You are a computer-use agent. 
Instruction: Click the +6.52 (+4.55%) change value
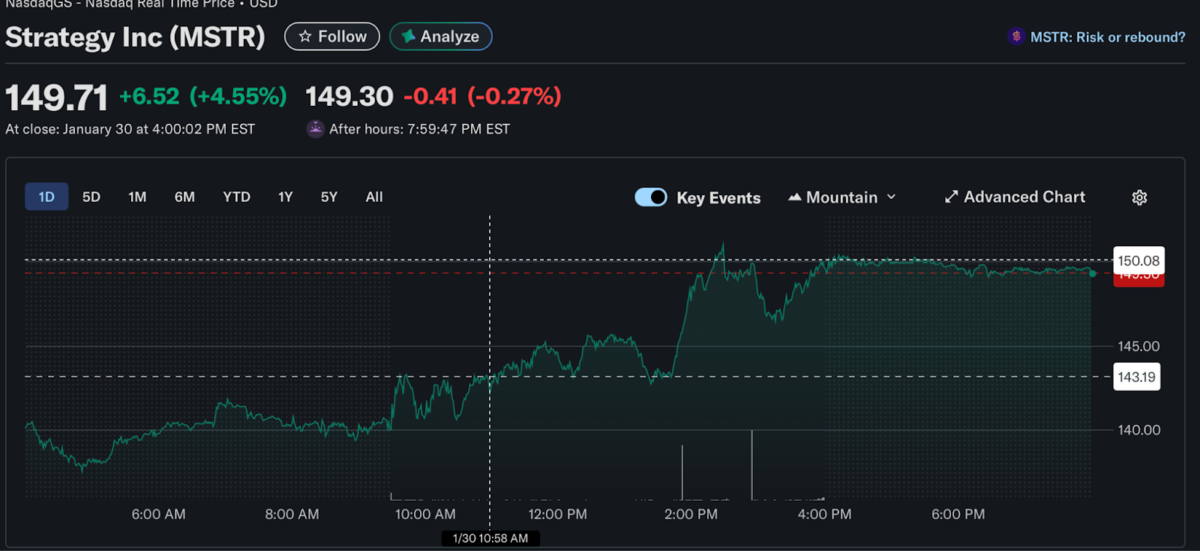point(203,97)
